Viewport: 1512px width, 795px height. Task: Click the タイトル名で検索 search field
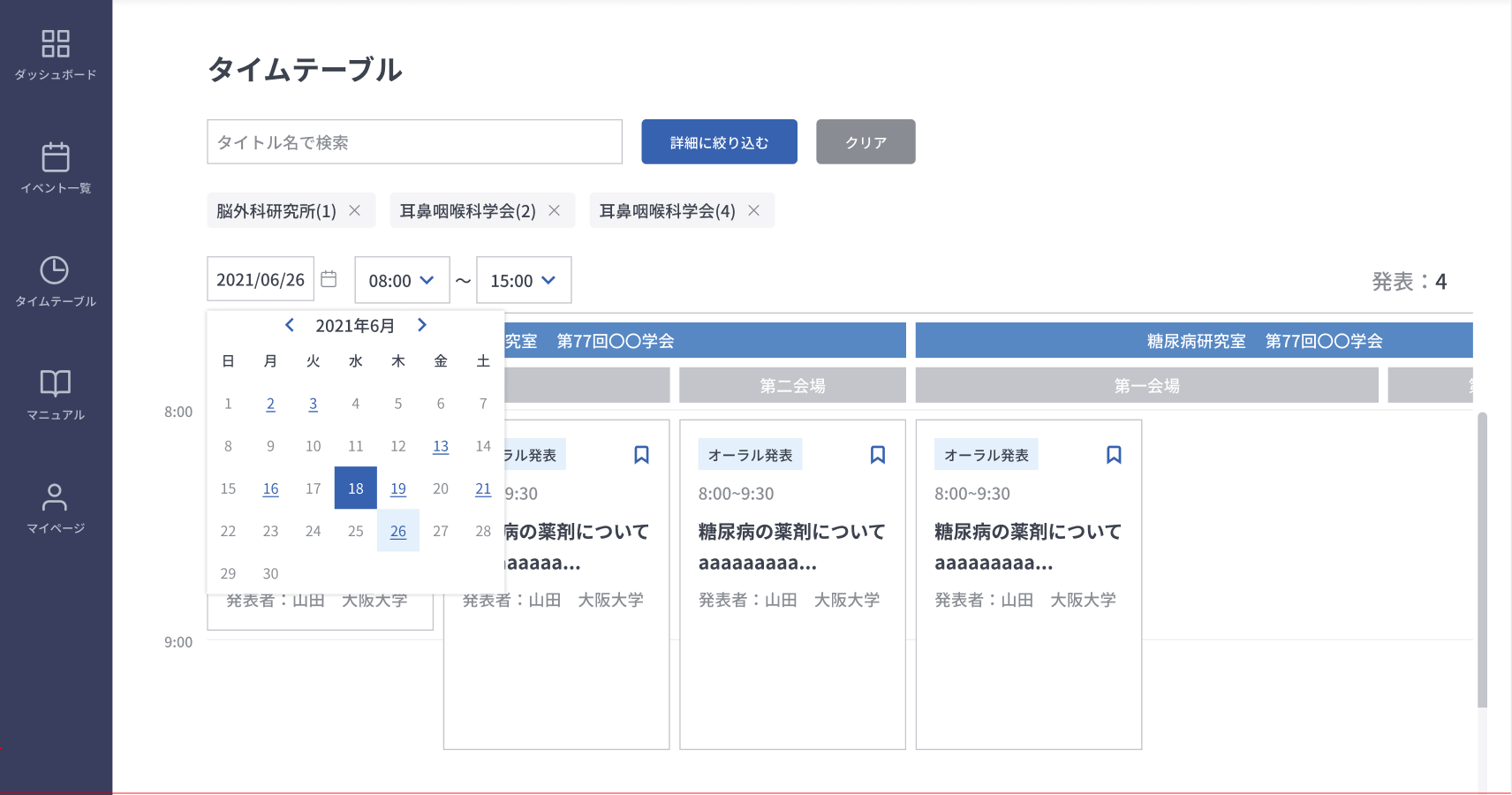(x=414, y=142)
